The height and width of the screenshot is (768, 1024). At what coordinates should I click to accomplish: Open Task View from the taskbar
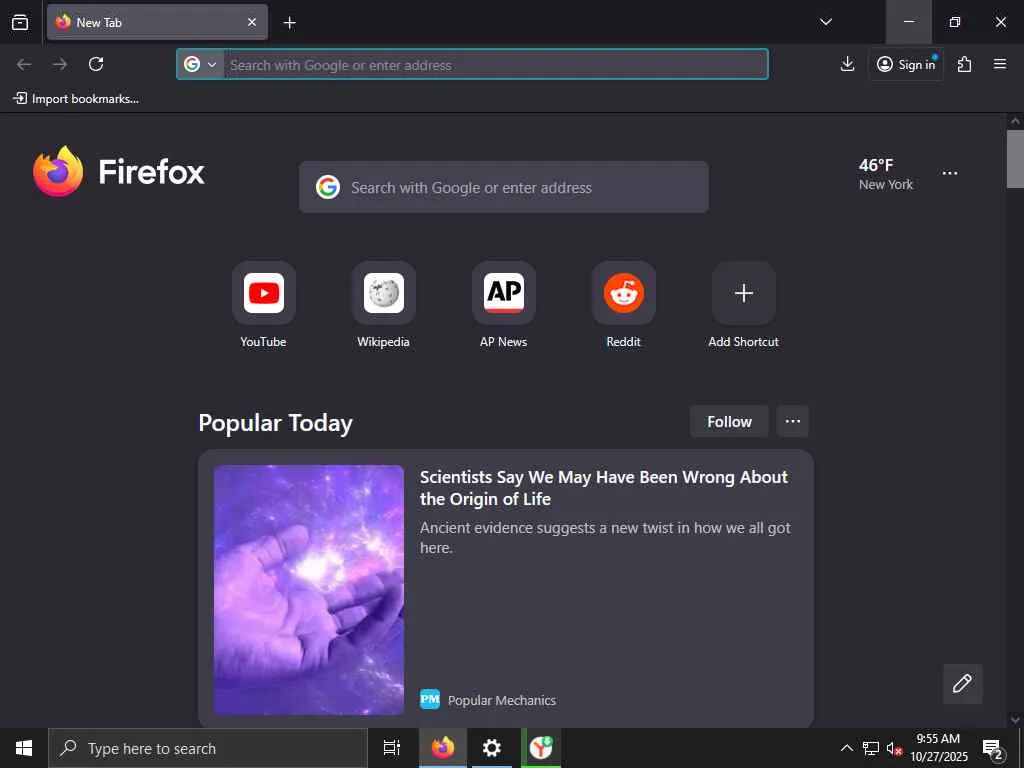(392, 748)
